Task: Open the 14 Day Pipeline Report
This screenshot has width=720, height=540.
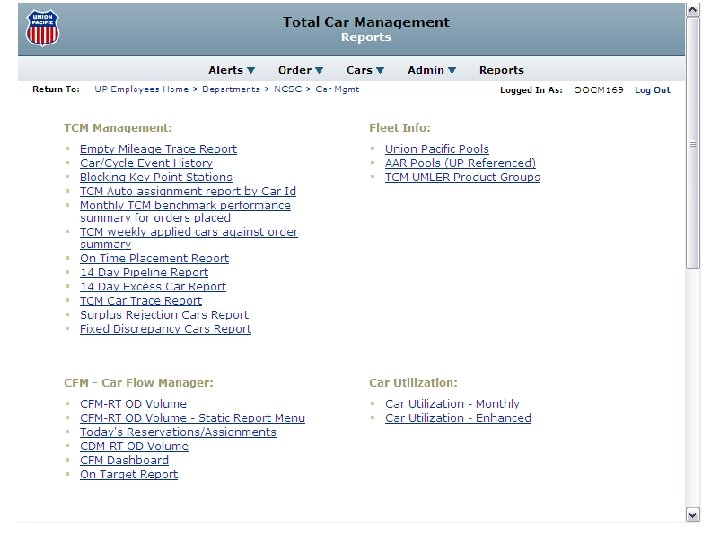Action: point(144,273)
